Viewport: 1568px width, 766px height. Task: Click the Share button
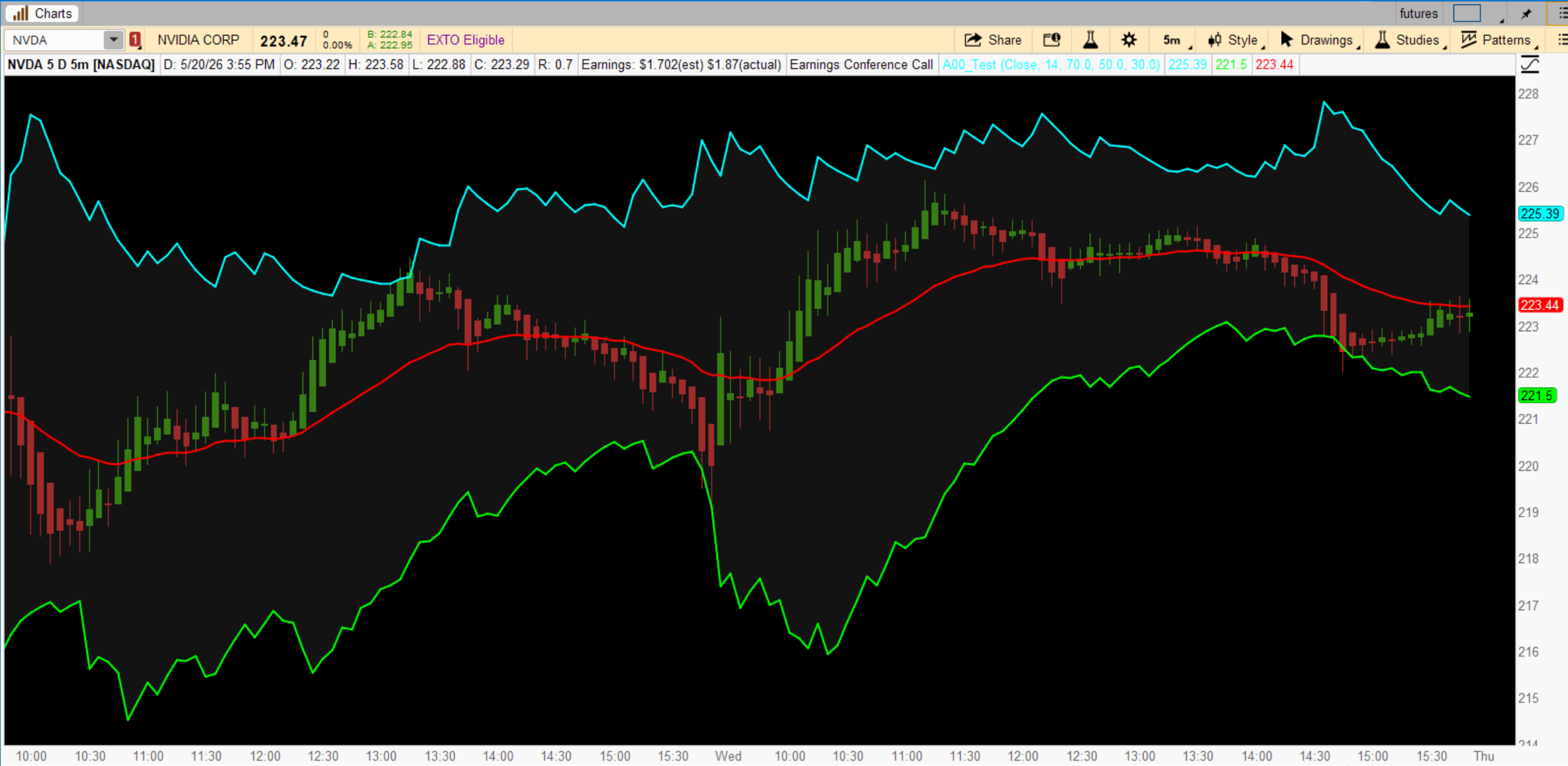point(993,40)
